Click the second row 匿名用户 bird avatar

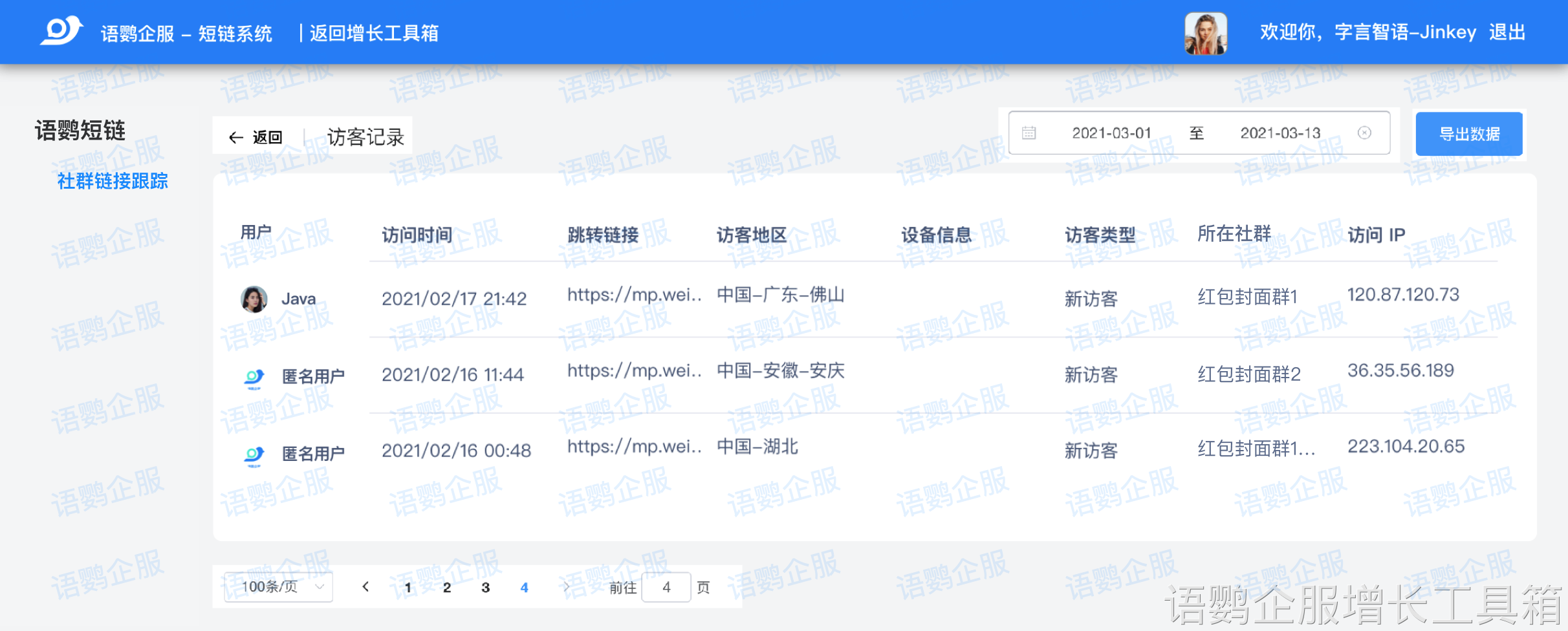tap(254, 378)
